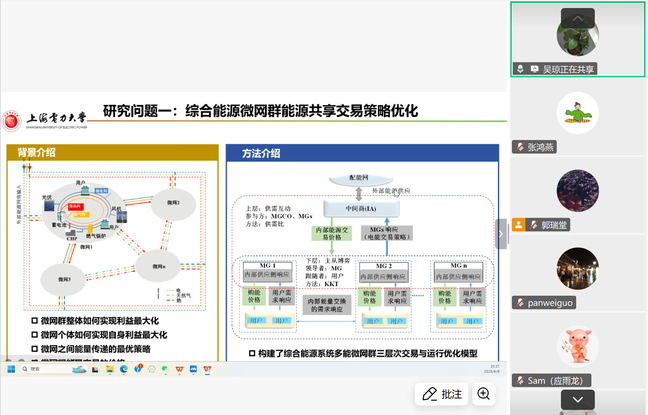Click the 批注 annotate button

(x=441, y=394)
